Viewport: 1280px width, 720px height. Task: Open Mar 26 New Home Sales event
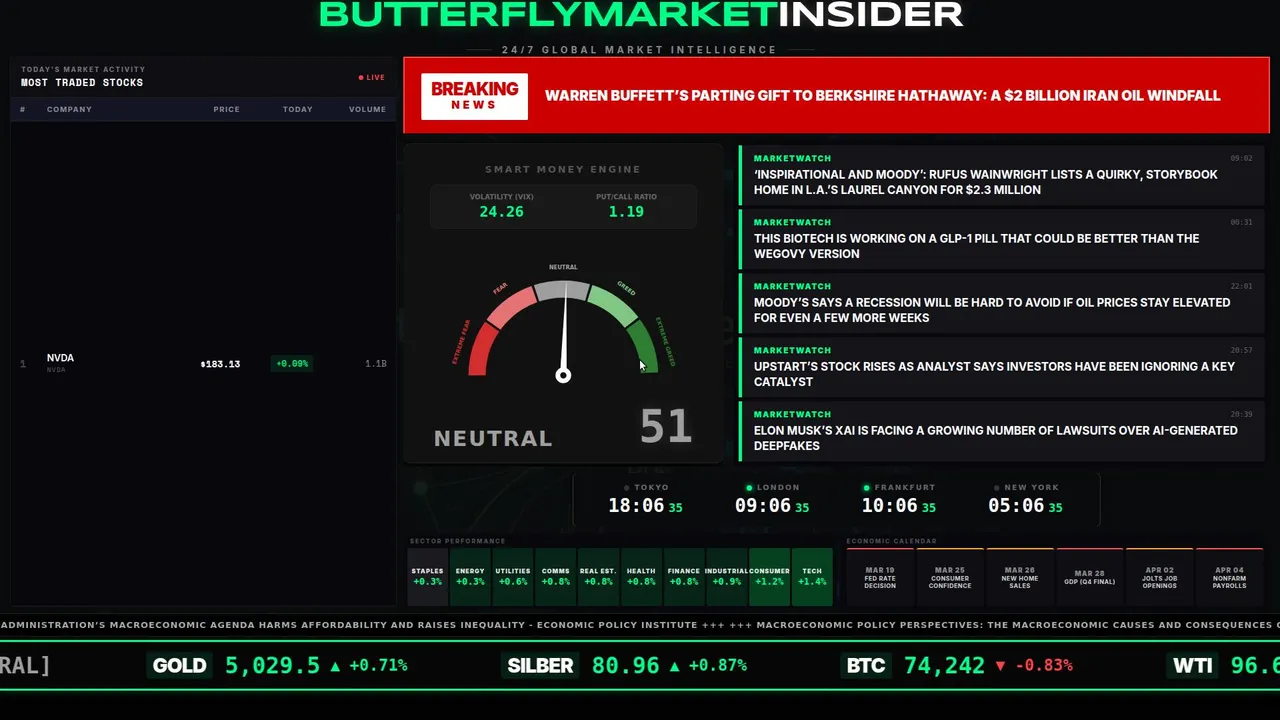point(1020,577)
